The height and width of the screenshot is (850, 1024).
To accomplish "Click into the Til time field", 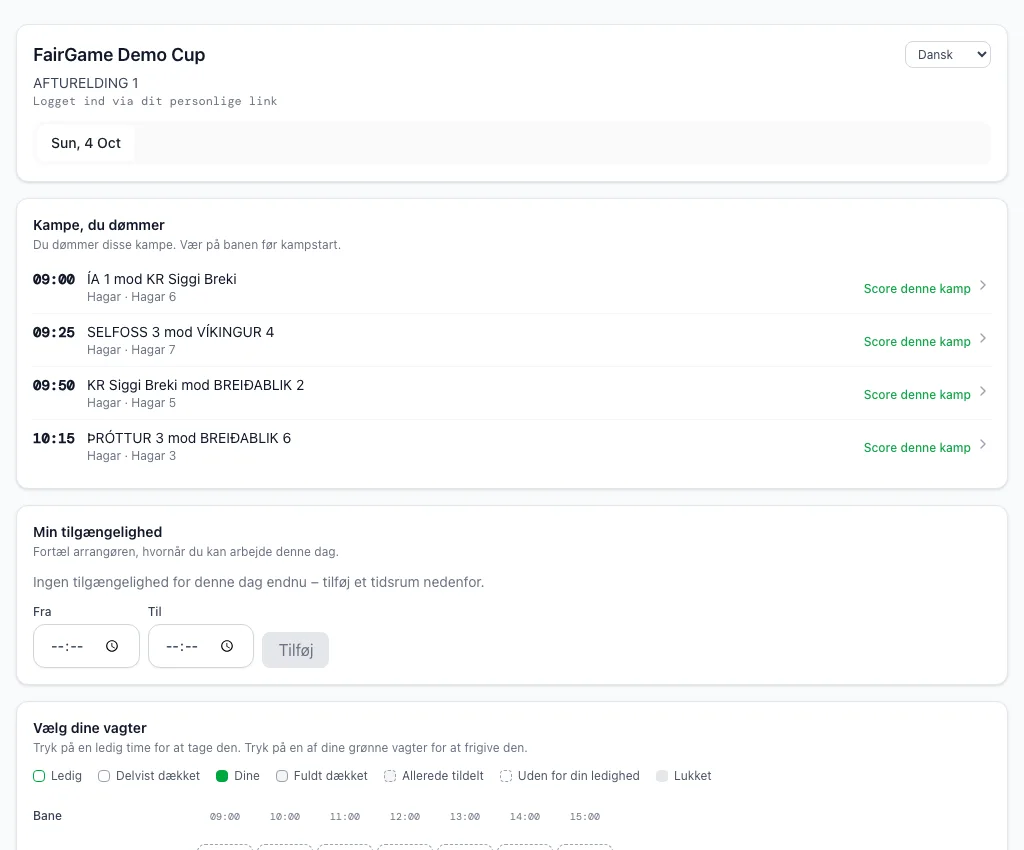I will (200, 646).
